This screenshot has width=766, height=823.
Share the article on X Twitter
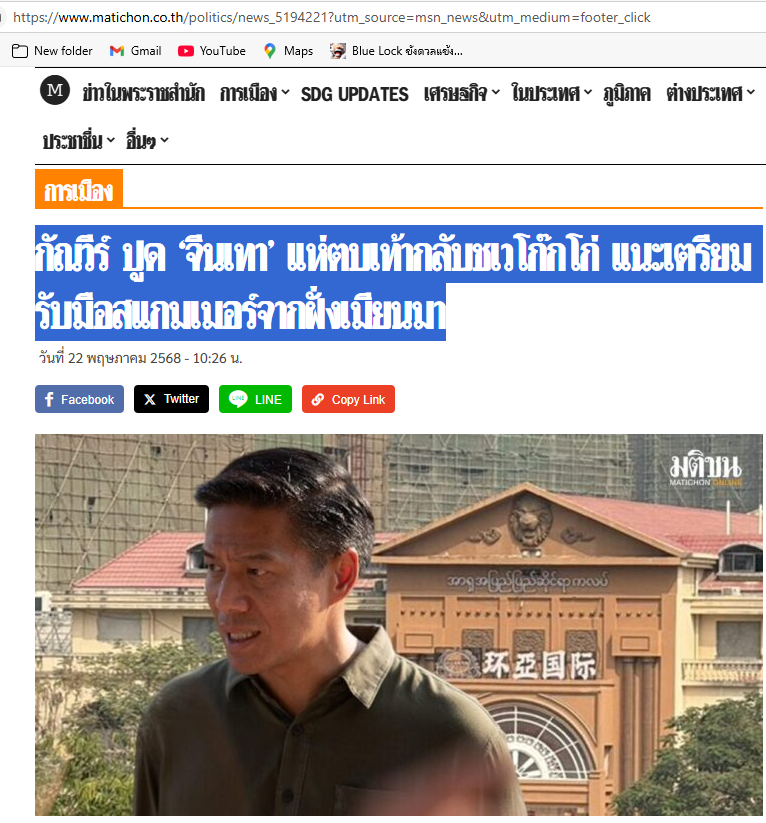tap(171, 399)
